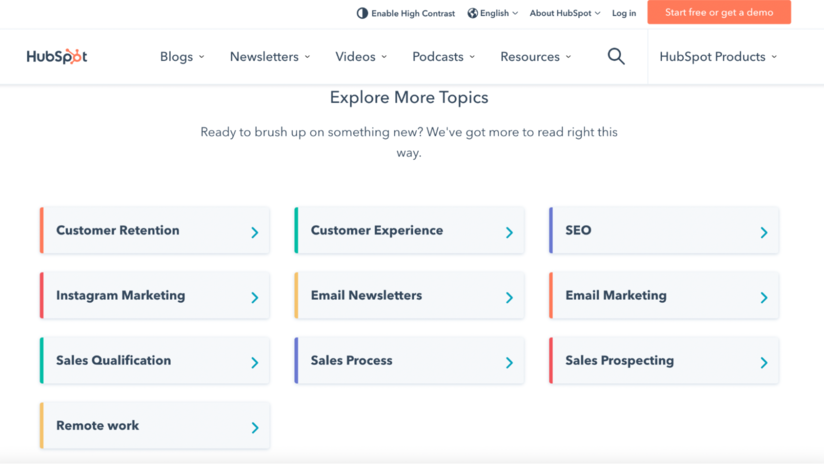Open the Instagram Marketing topic card
This screenshot has width=824, height=464.
(x=154, y=295)
